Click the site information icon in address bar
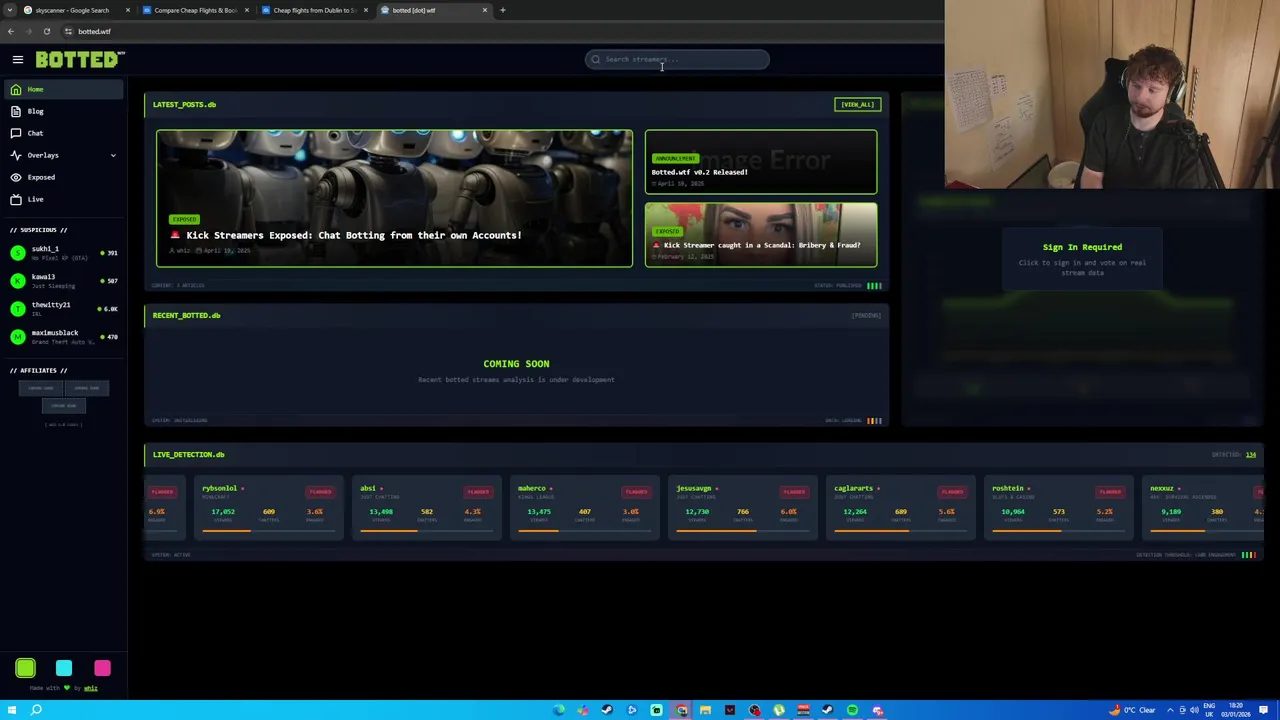The width and height of the screenshot is (1280, 720). (x=69, y=31)
